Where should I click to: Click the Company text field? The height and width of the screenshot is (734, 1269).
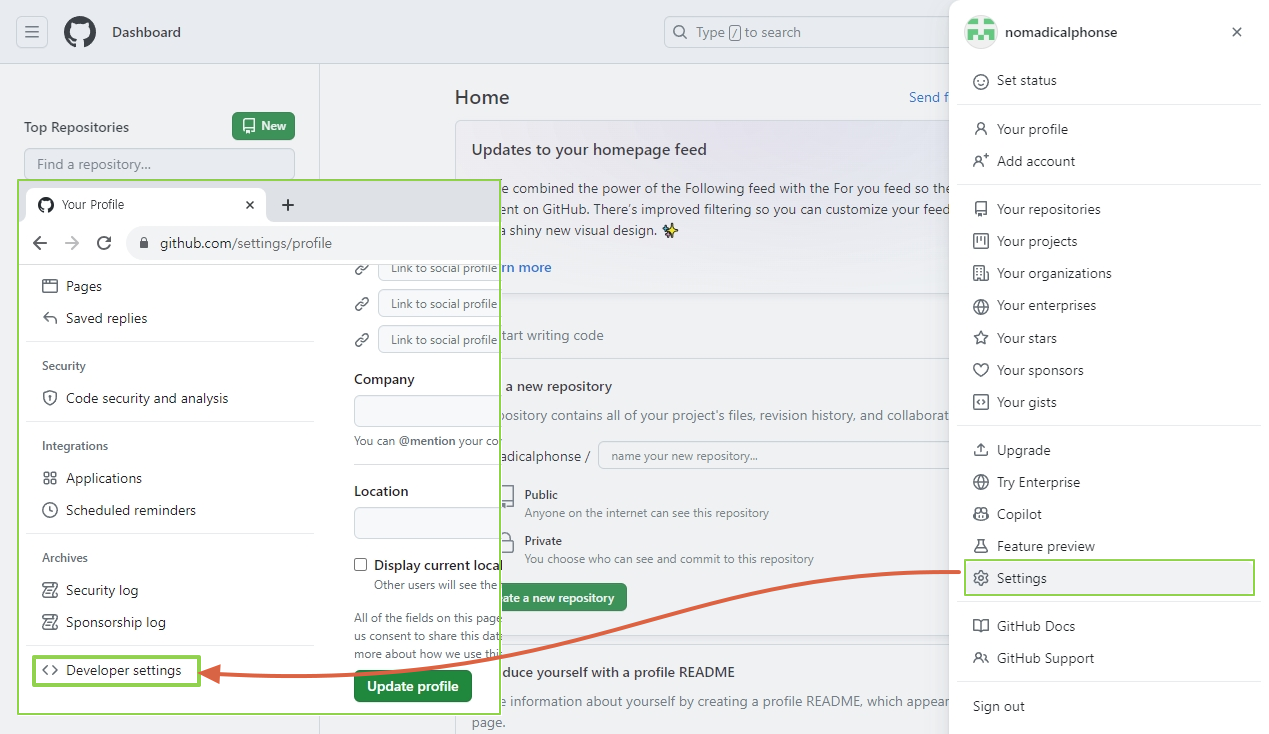click(427, 411)
